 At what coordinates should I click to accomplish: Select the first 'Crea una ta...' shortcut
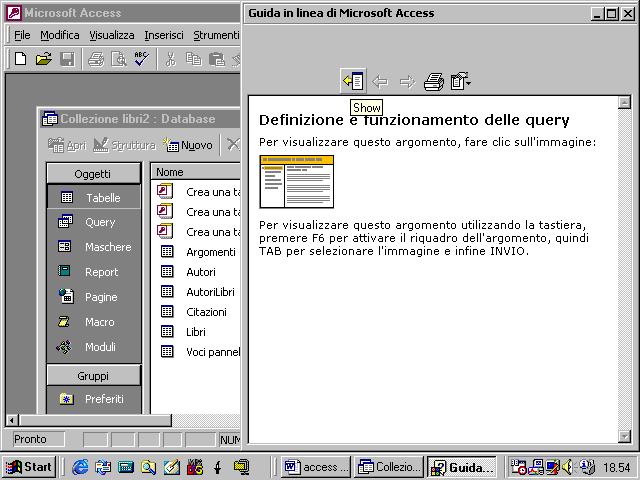[199, 192]
